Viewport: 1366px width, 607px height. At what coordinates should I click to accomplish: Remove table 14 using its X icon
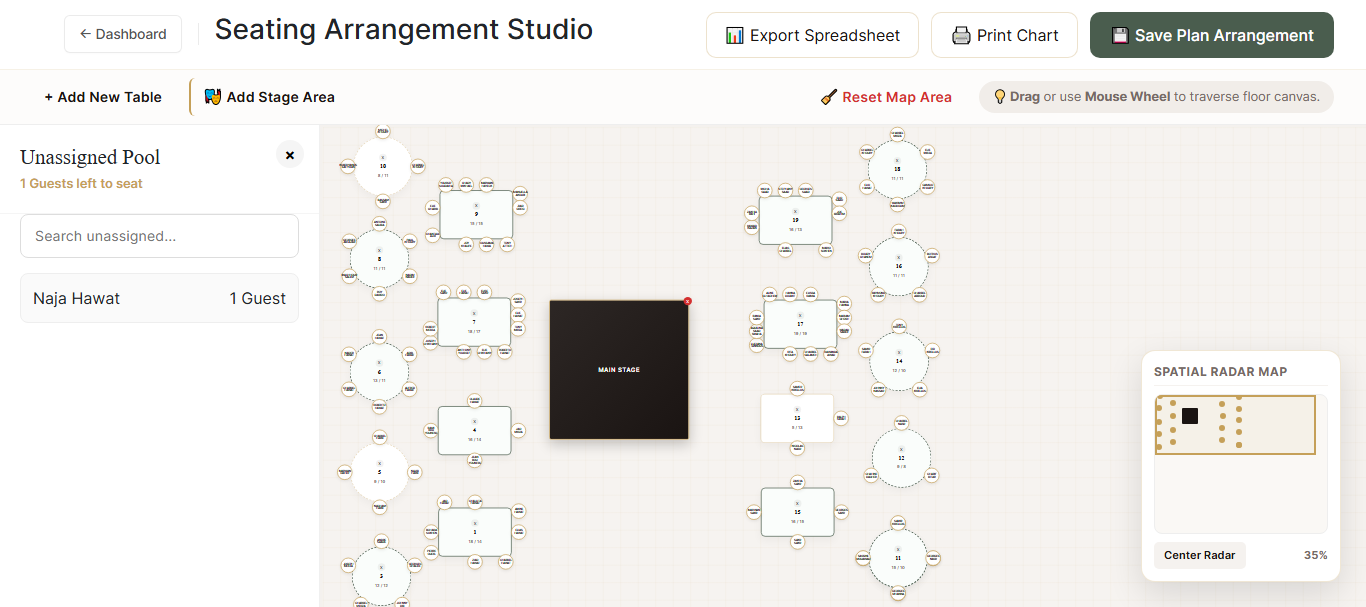899,352
